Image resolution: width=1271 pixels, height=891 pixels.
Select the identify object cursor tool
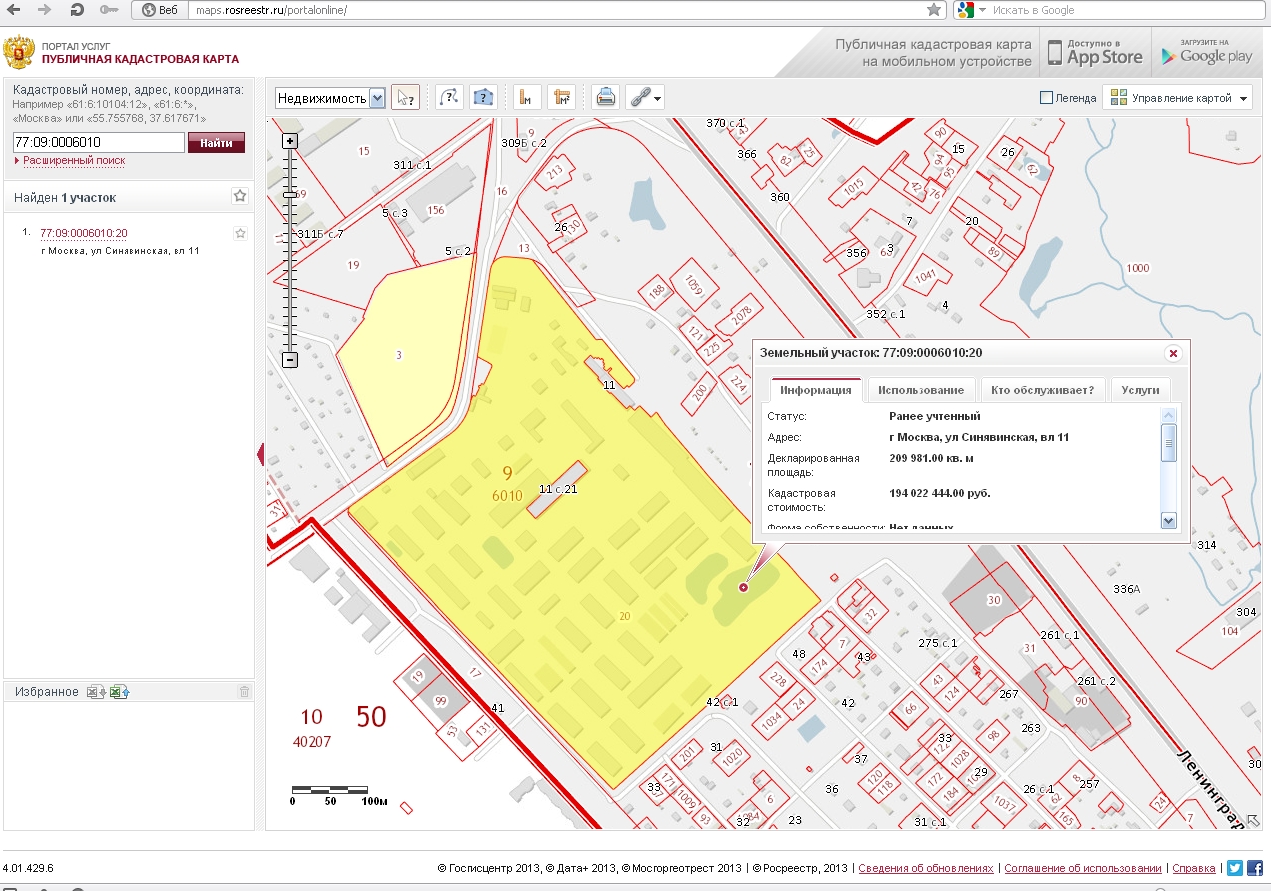(x=405, y=97)
